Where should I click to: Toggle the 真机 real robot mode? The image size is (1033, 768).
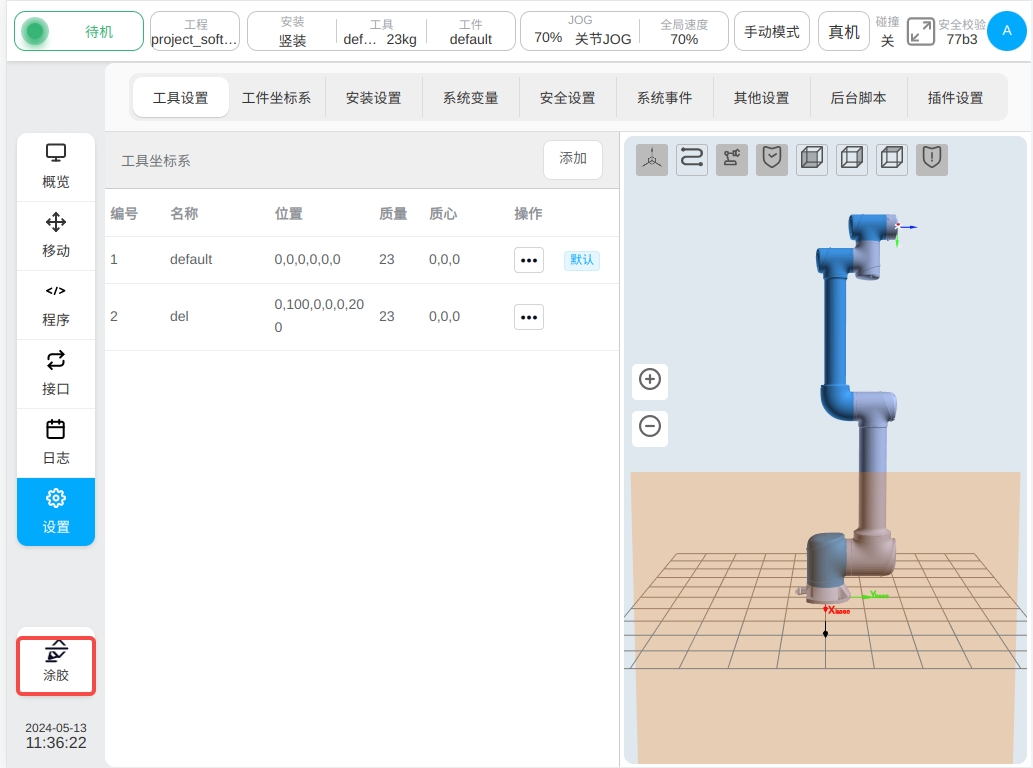pyautogui.click(x=844, y=32)
